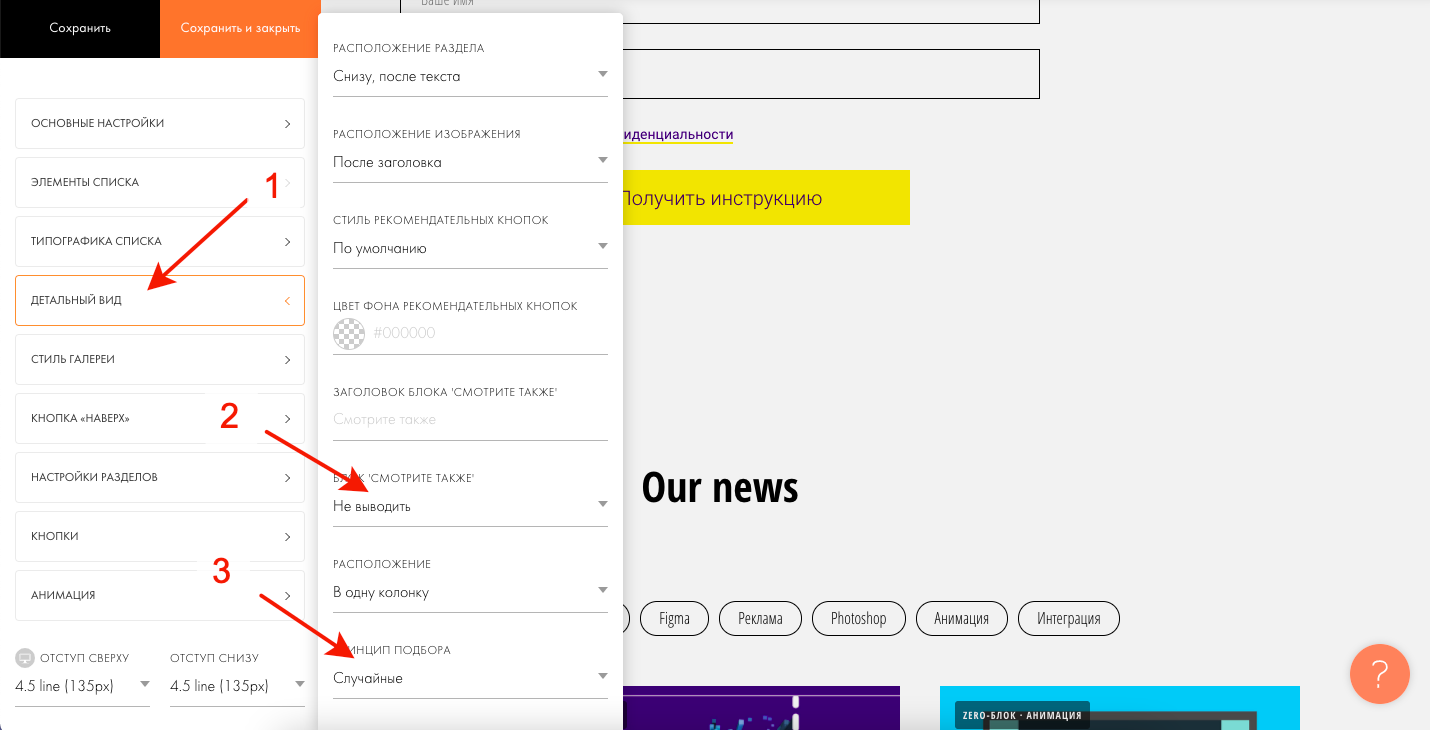
Task: Open Блок 'Смотрите также' dropdown
Action: tap(470, 506)
